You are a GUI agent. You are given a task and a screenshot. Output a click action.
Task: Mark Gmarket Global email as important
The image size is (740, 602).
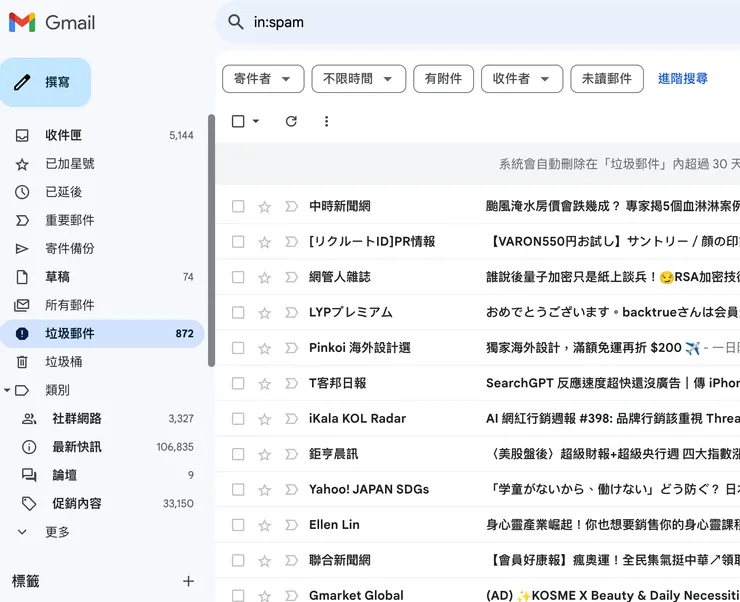click(x=292, y=595)
